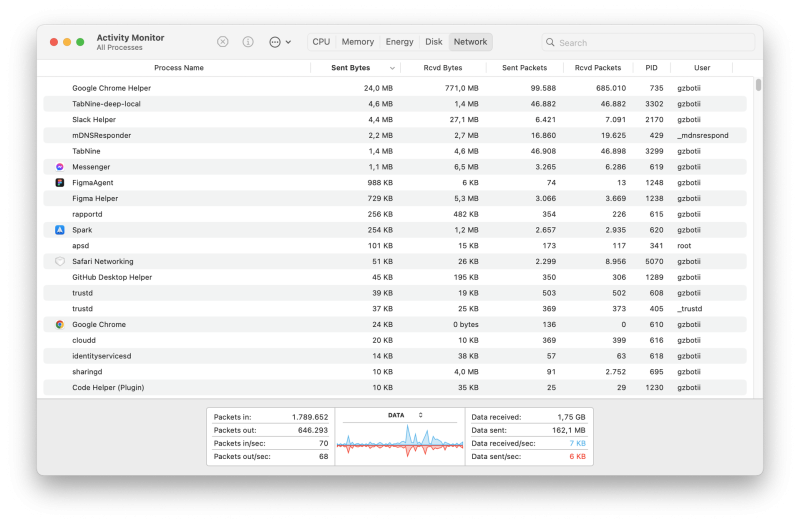Switch to the Memory tab

[x=358, y=42]
